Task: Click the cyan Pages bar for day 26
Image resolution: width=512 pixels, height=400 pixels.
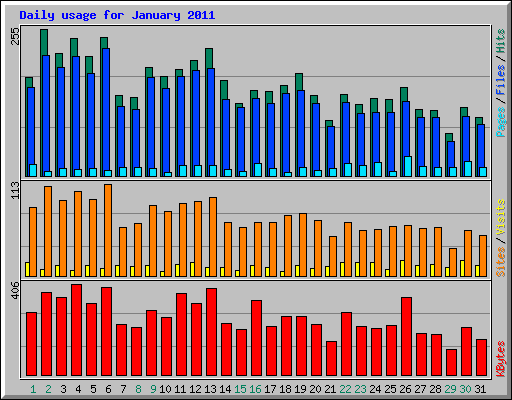Action: 408,166
